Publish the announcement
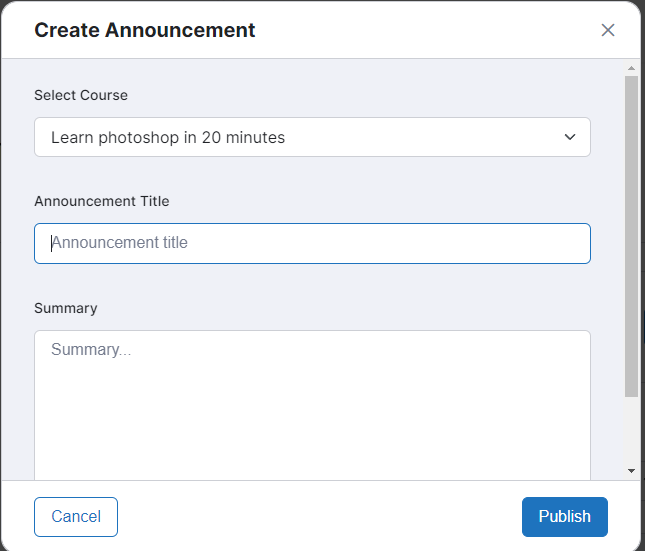Viewport: 645px width, 551px height. (x=564, y=517)
